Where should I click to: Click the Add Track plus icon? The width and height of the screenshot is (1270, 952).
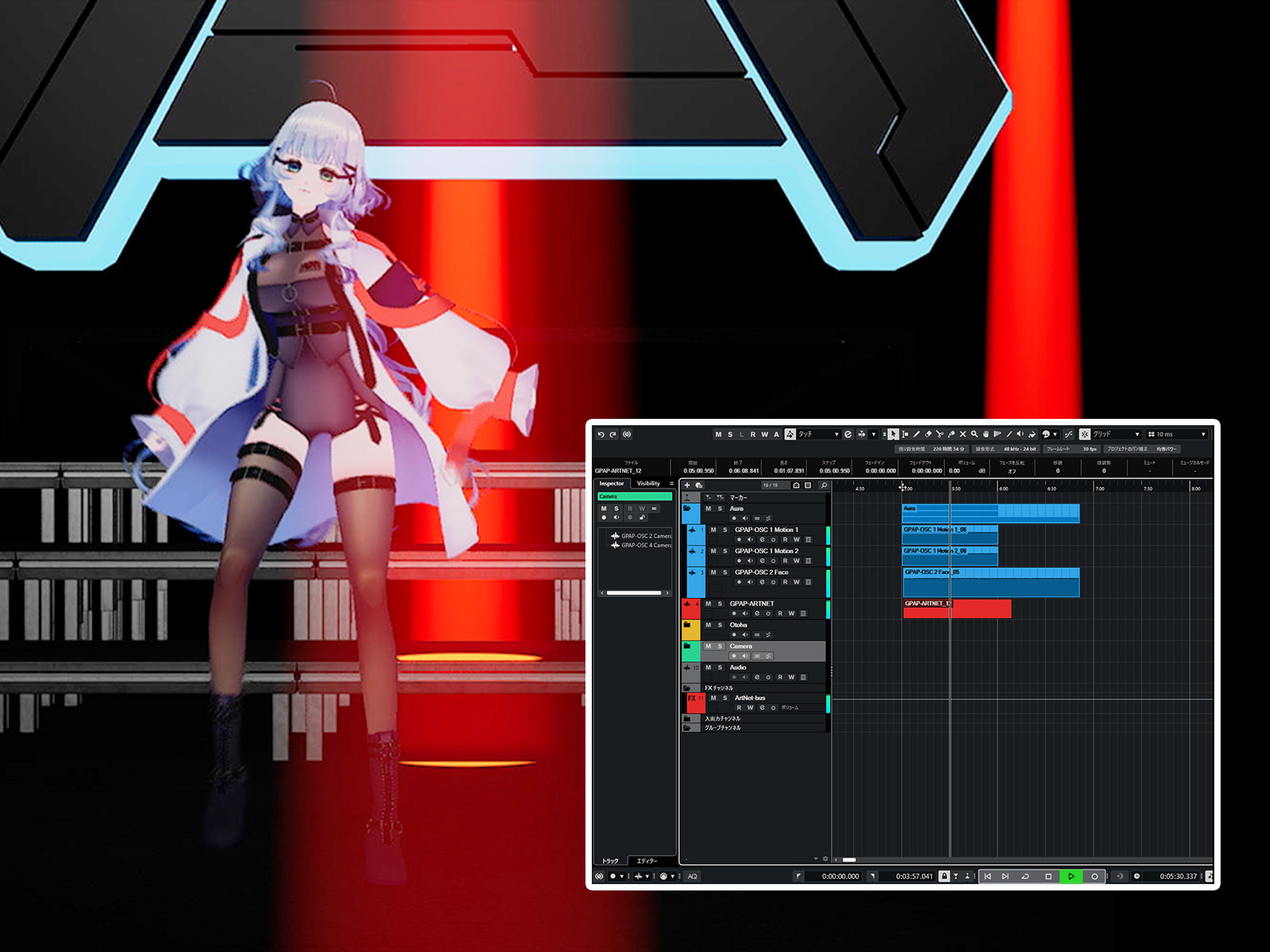(687, 485)
